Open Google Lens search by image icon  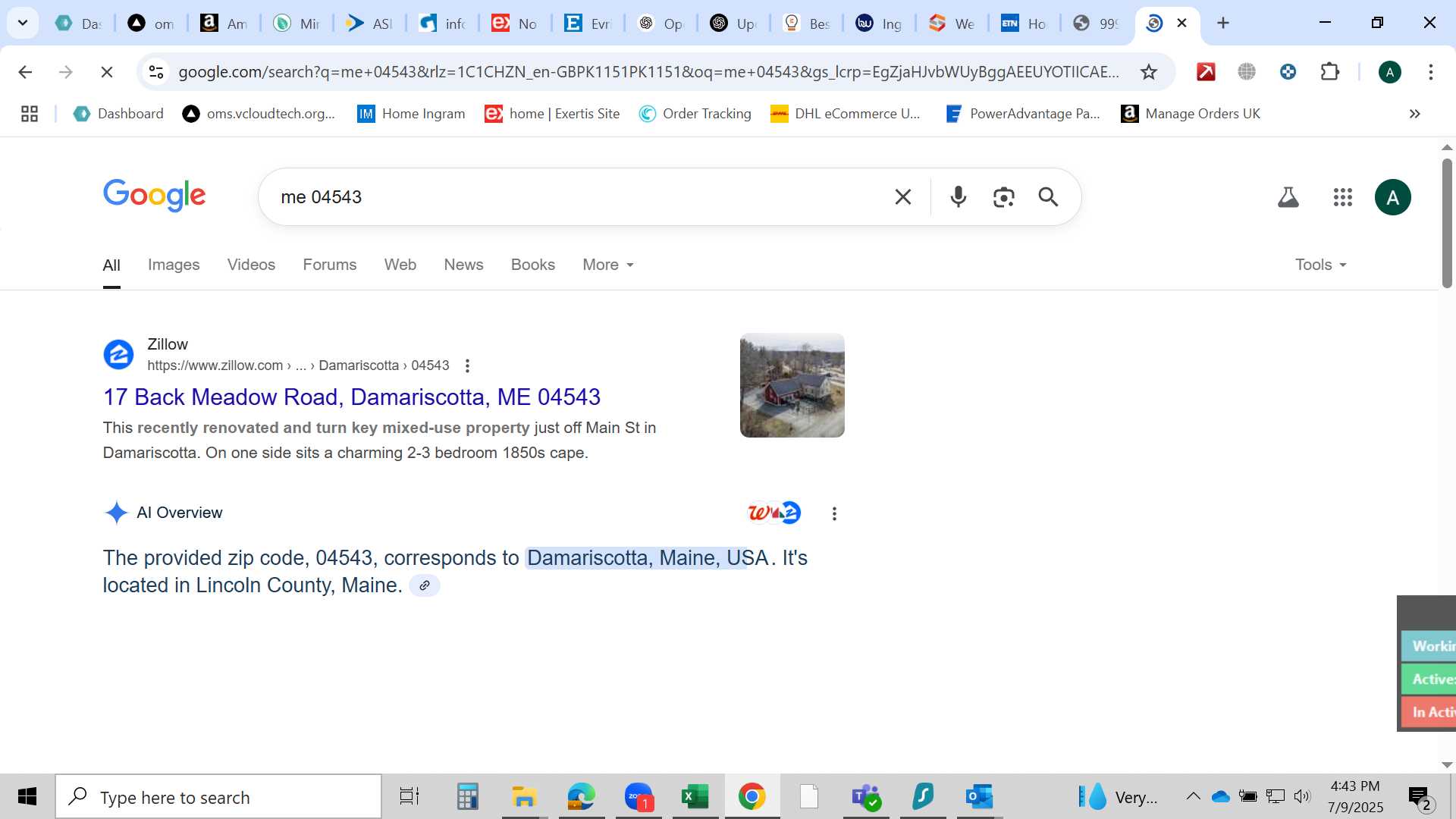click(x=1003, y=197)
